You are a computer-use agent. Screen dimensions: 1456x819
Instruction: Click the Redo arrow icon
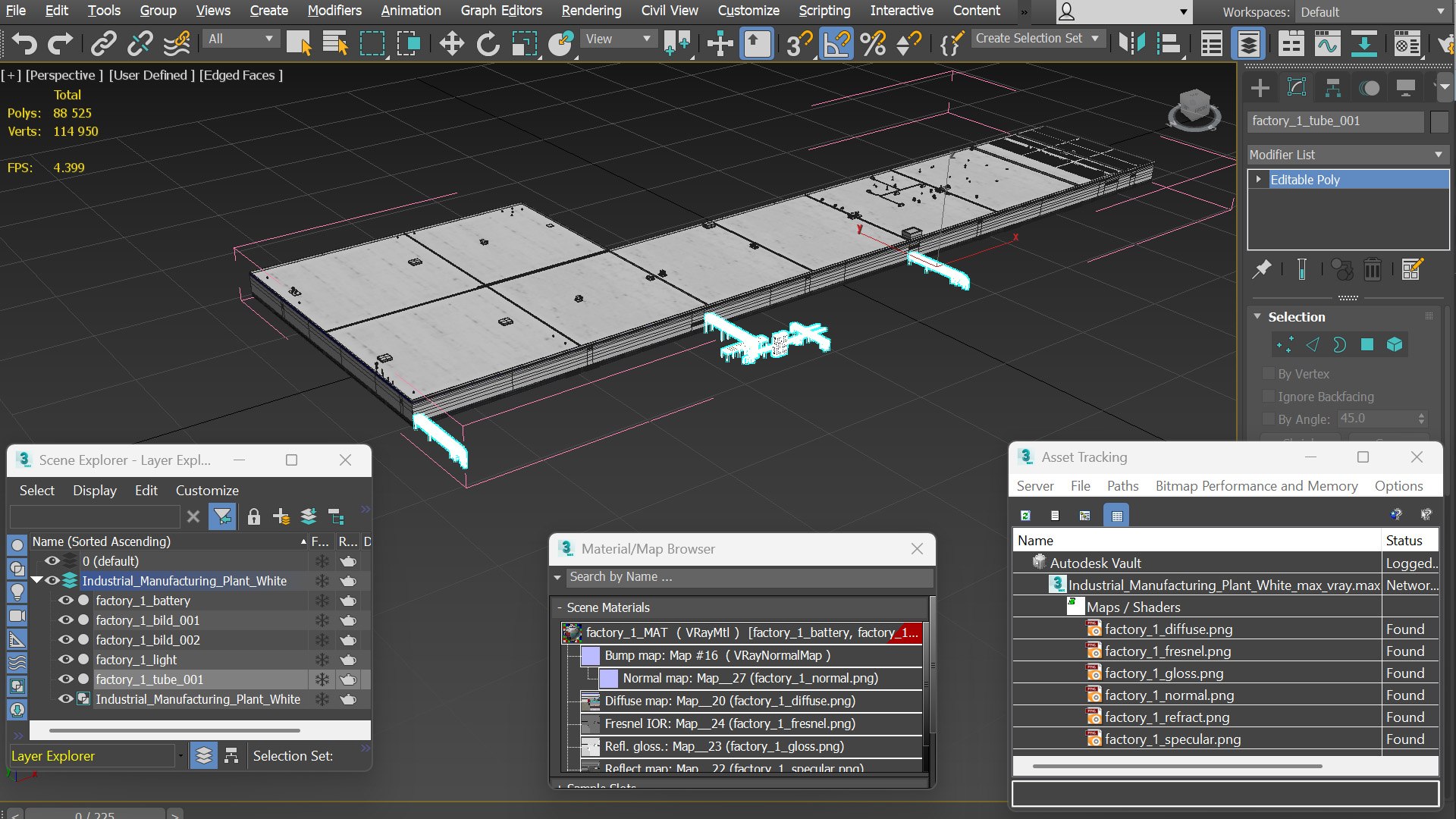(x=60, y=43)
